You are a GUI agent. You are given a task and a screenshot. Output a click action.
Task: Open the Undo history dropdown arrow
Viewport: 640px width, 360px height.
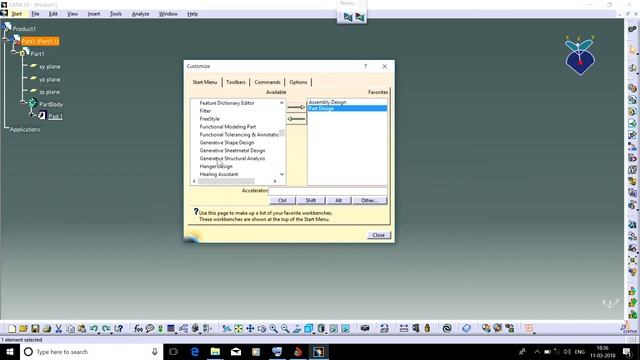[x=99, y=333]
